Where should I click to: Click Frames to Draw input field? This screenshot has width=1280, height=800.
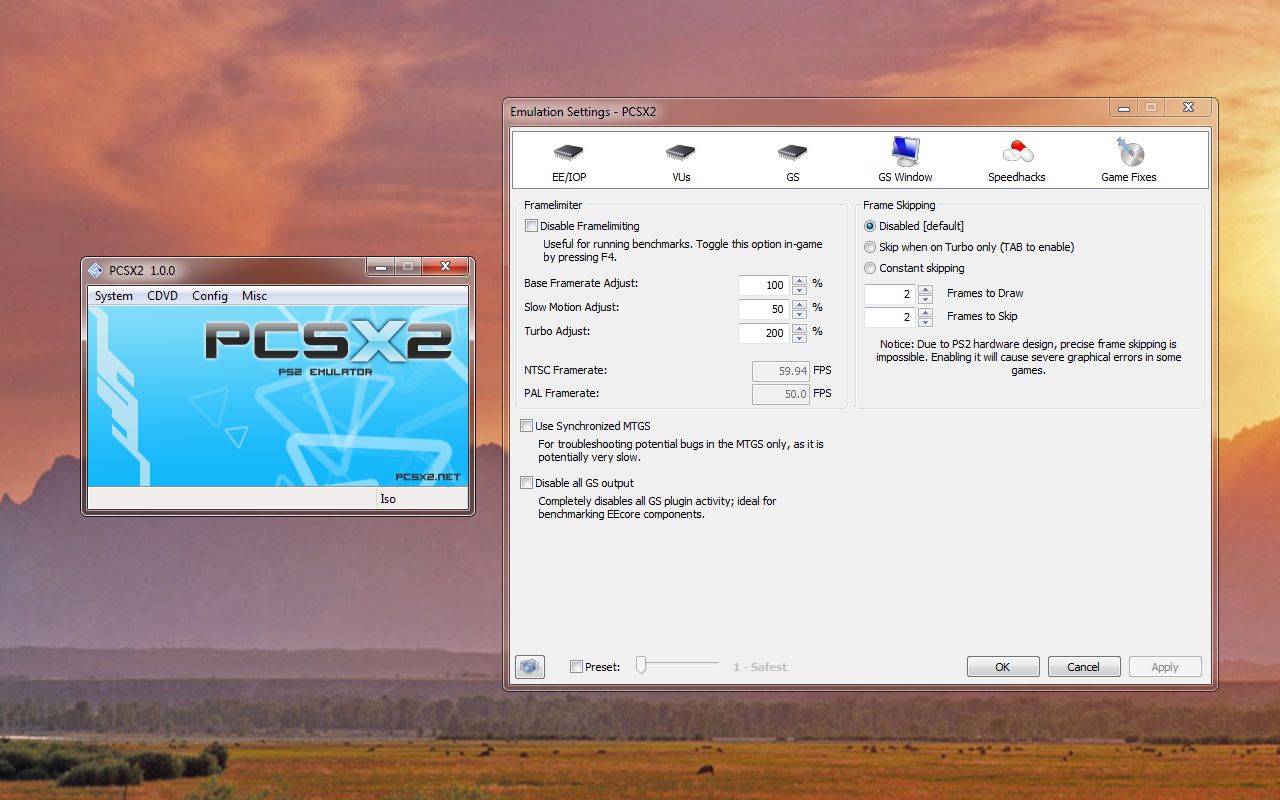[x=890, y=294]
